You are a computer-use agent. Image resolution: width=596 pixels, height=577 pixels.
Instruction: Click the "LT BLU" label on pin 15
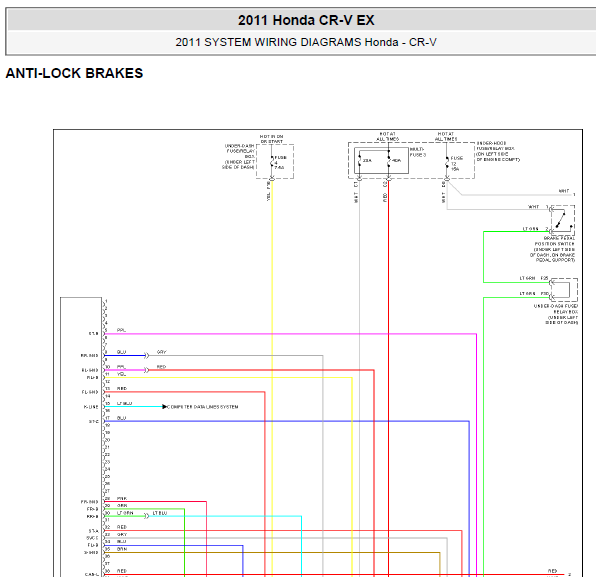coord(124,403)
